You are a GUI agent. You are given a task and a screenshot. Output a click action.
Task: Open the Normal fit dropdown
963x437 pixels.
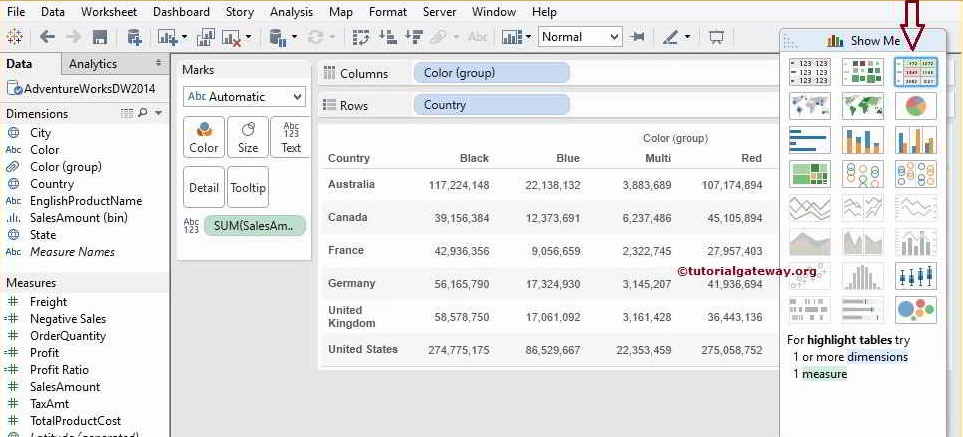pos(580,37)
